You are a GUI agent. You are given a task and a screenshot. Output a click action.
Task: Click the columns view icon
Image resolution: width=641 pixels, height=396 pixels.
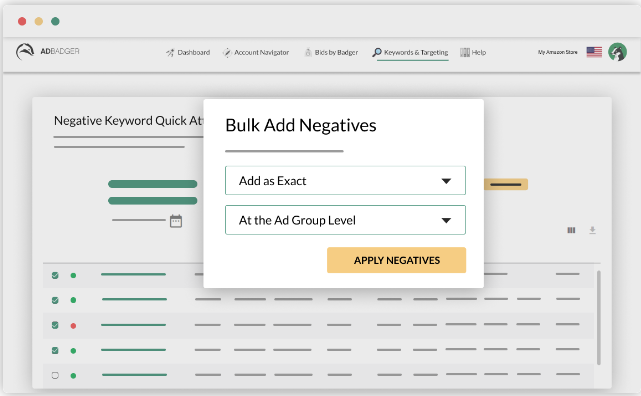[x=571, y=230]
